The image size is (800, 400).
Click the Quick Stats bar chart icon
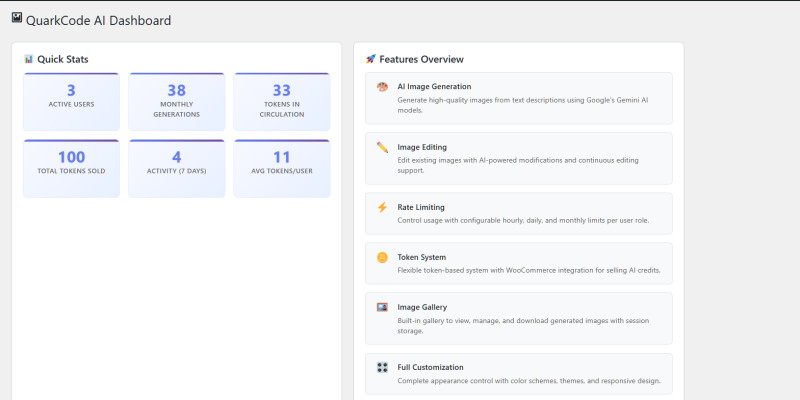click(x=29, y=59)
